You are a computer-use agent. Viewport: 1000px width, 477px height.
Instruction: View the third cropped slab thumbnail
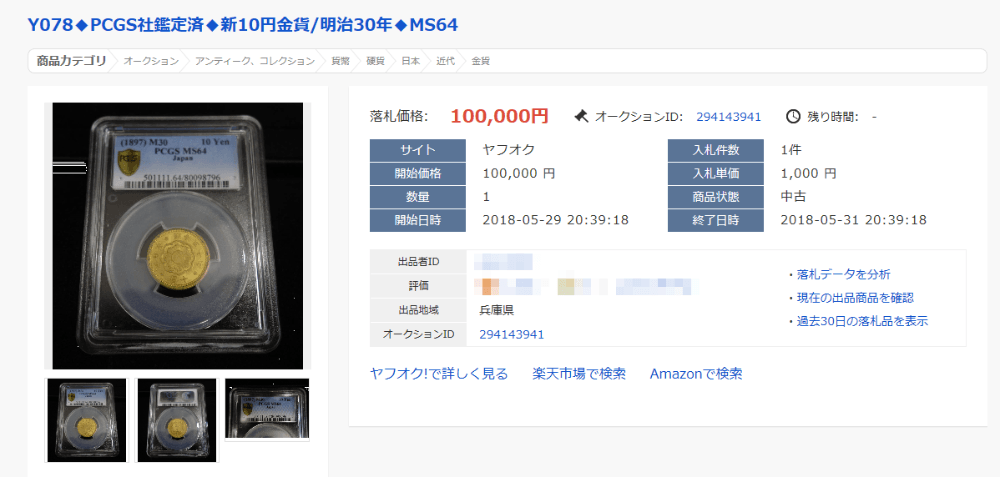[267, 409]
